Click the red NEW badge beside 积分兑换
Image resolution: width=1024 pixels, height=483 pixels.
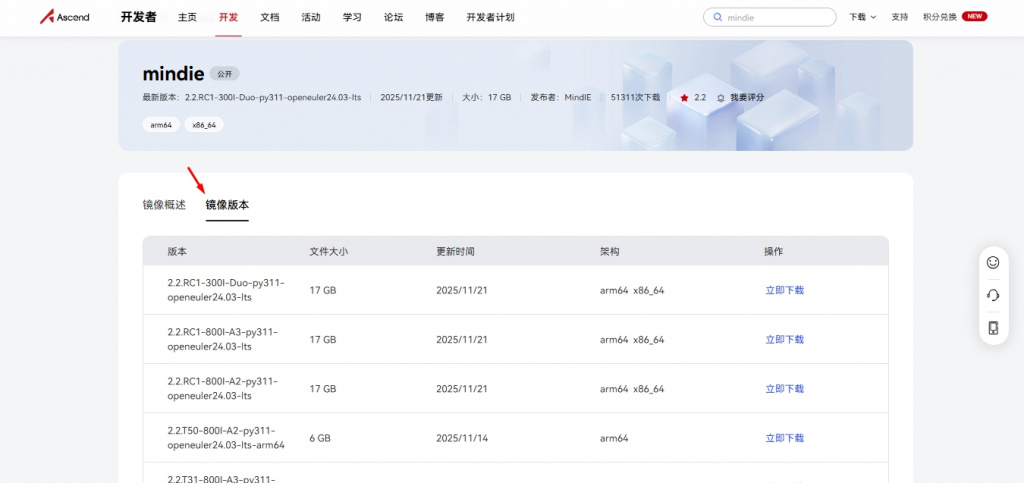coord(974,17)
